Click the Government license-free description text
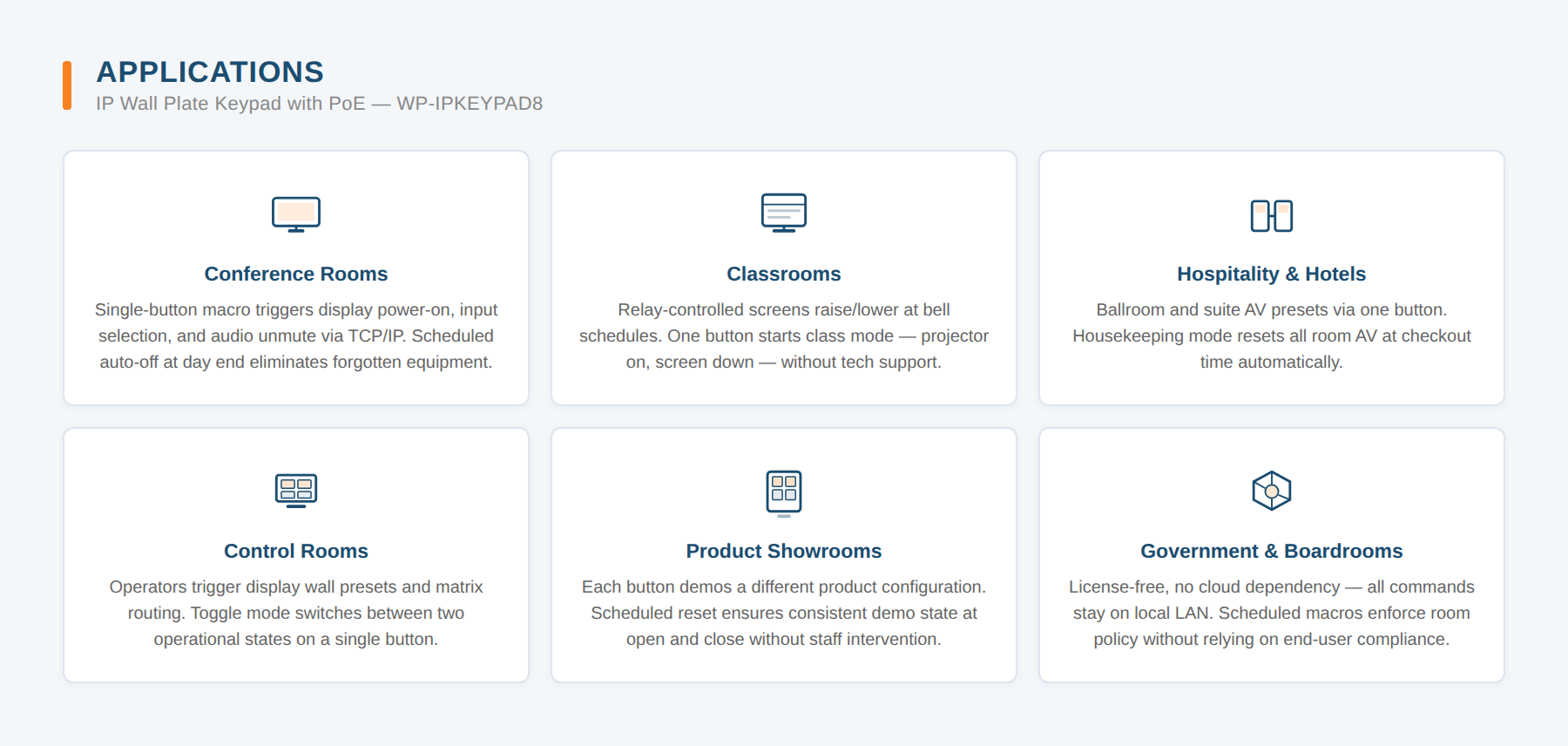 click(x=1272, y=613)
